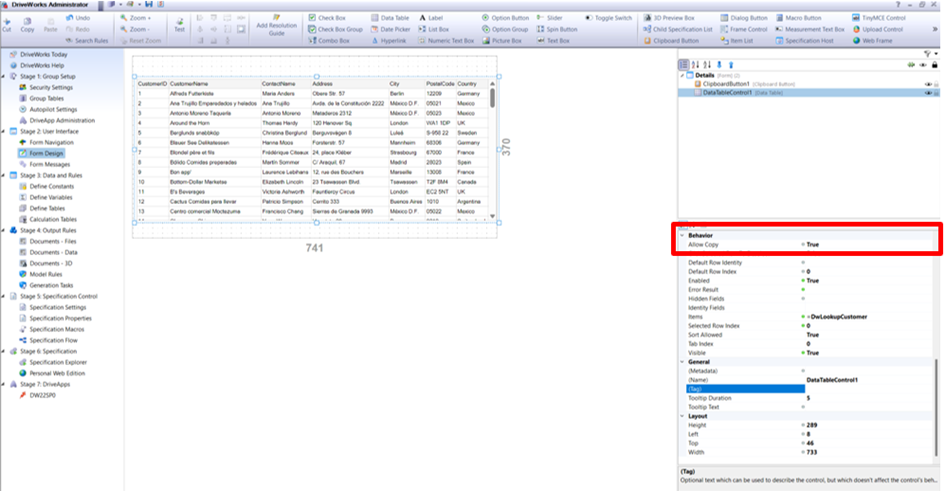The height and width of the screenshot is (491, 945).
Task: Add a Text Box control
Action: coord(553,41)
